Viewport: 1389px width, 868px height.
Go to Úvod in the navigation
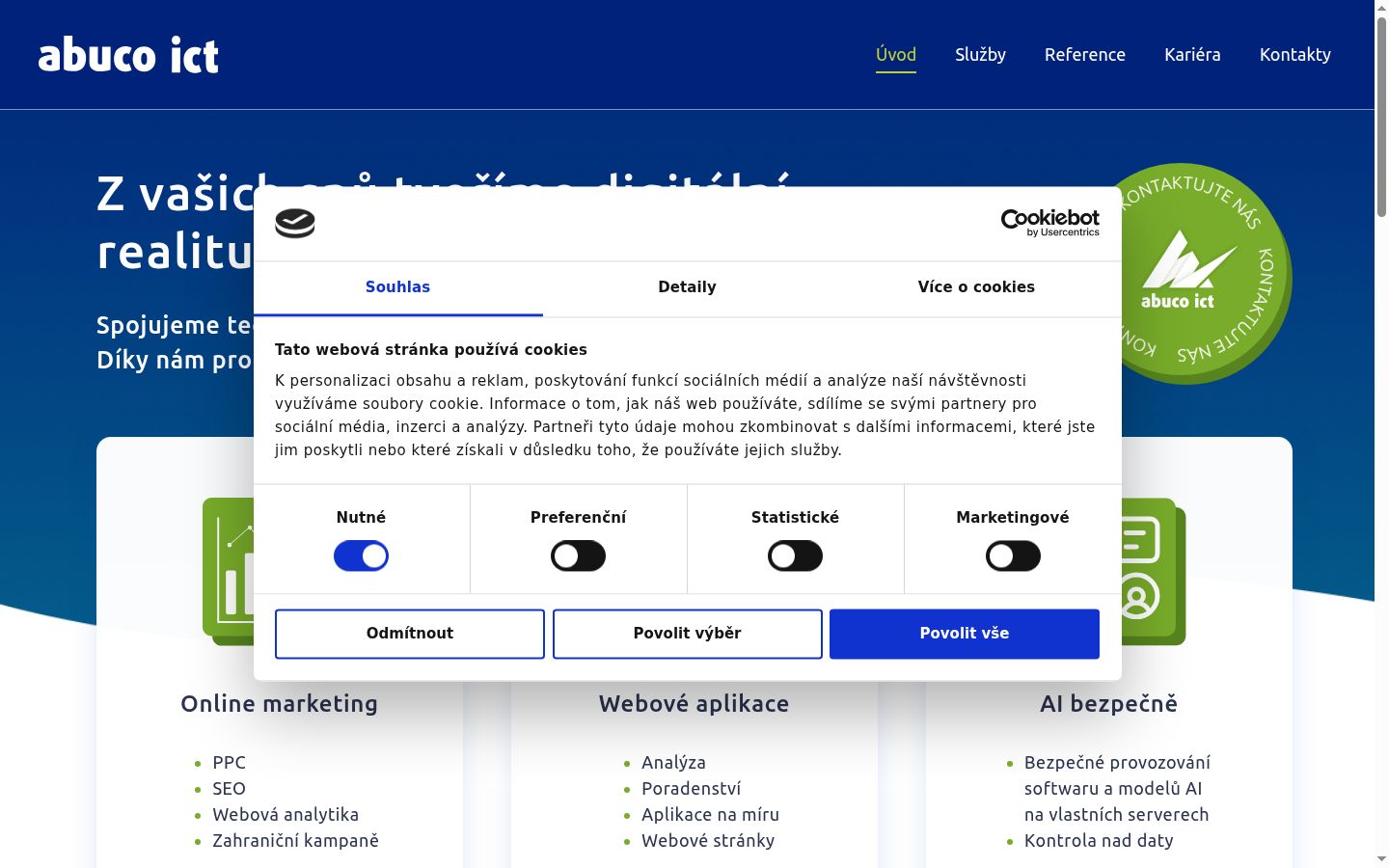896,55
